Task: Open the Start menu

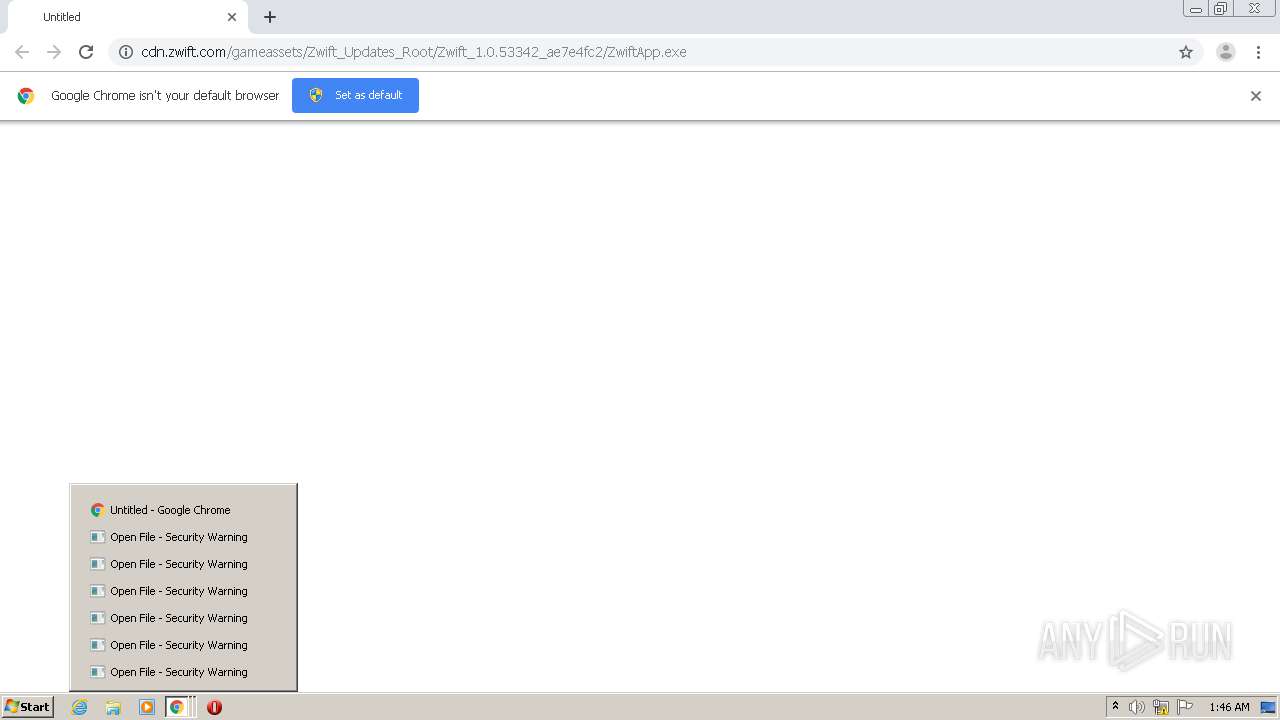Action: click(28, 707)
